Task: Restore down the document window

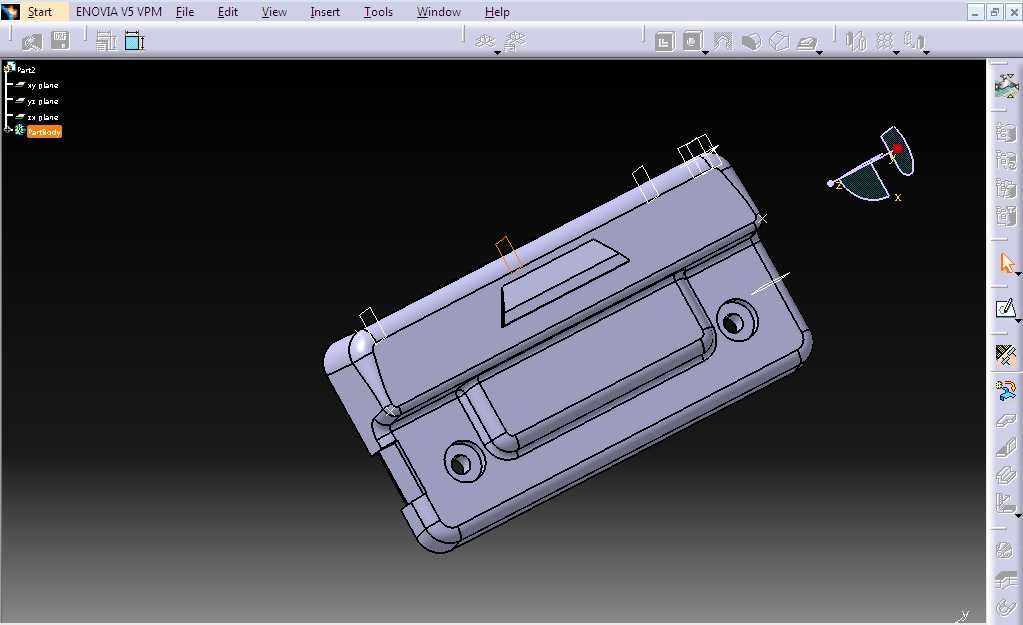Action: pyautogui.click(x=995, y=12)
